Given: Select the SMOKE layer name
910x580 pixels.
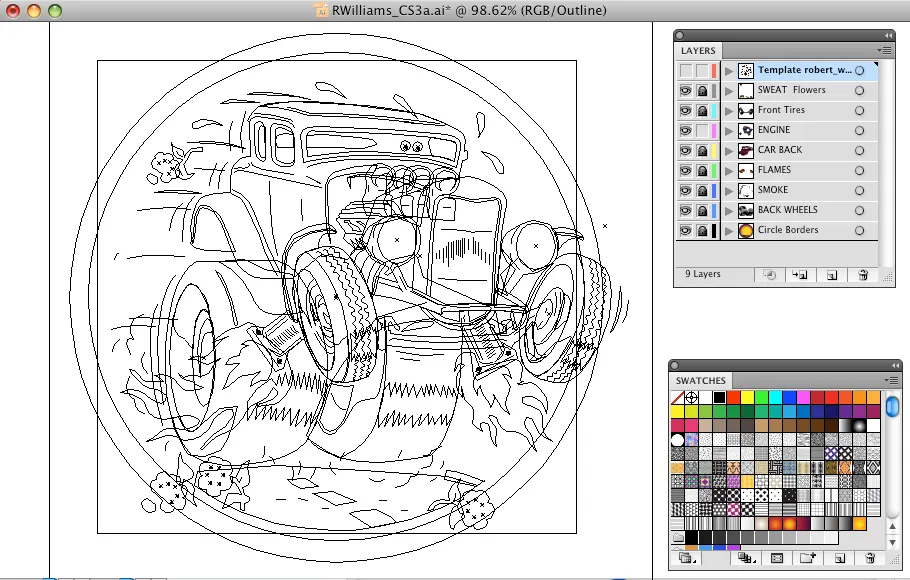Looking at the screenshot, I should (x=773, y=190).
